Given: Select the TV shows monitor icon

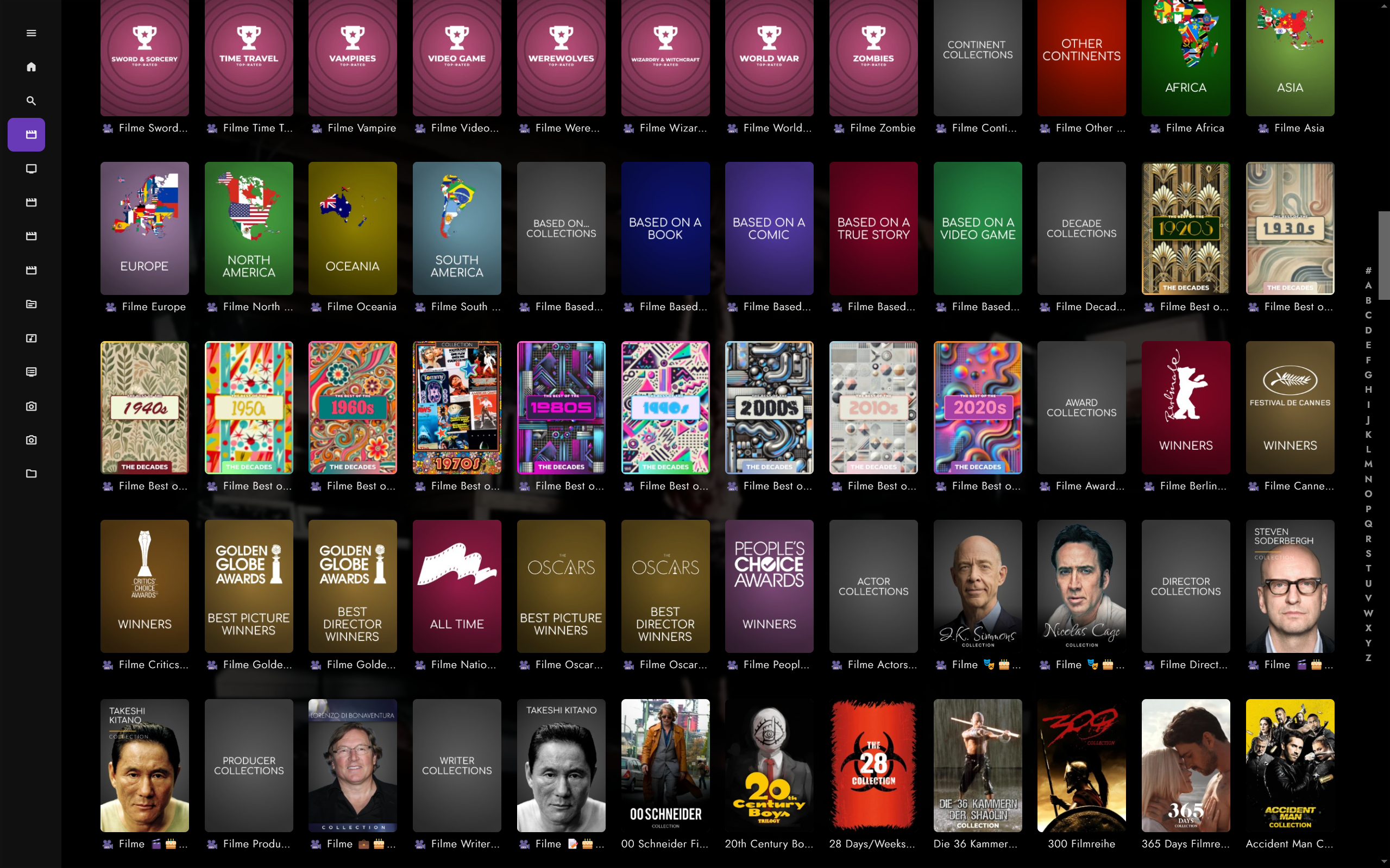Looking at the screenshot, I should [31, 169].
